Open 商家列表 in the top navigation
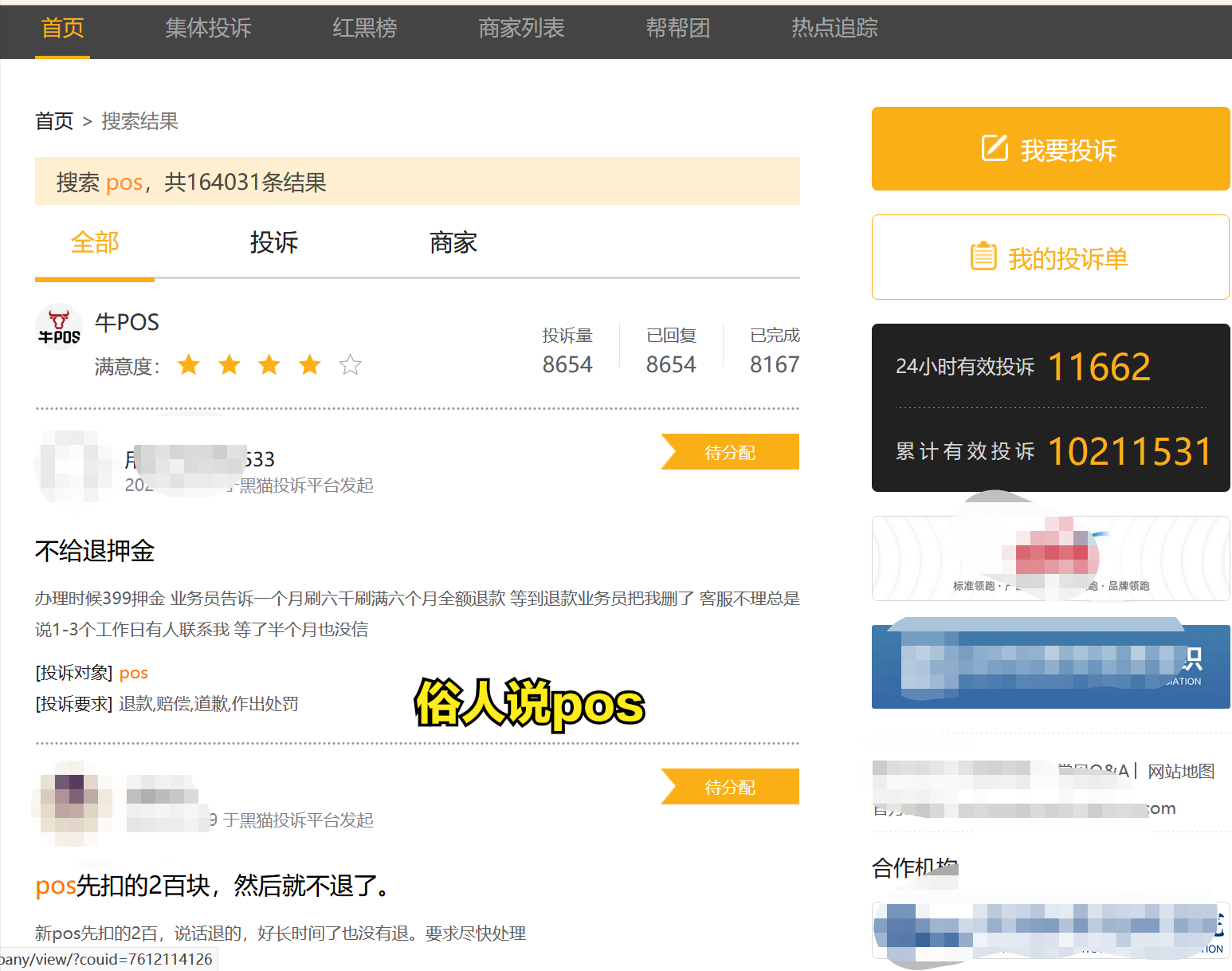This screenshot has height=971, width=1232. 521,29
